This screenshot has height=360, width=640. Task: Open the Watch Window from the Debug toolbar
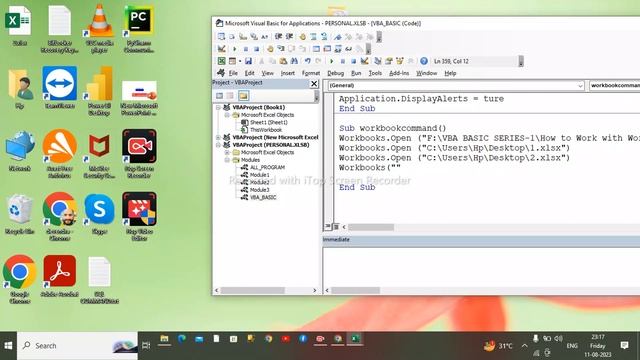(338, 49)
